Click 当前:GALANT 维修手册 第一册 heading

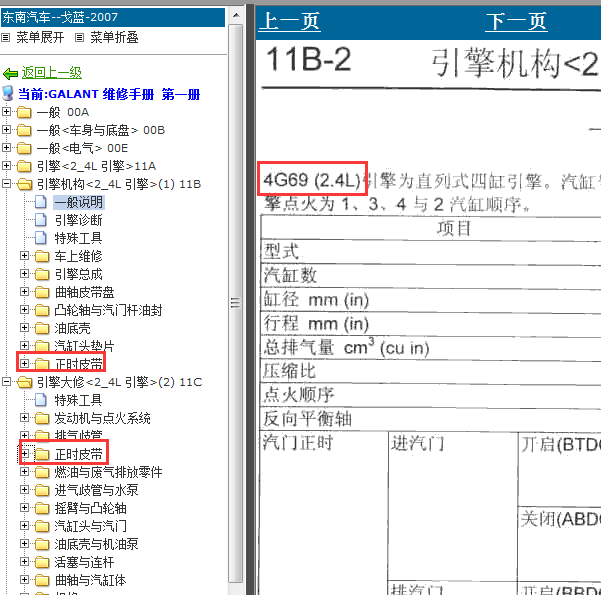pyautogui.click(x=109, y=94)
